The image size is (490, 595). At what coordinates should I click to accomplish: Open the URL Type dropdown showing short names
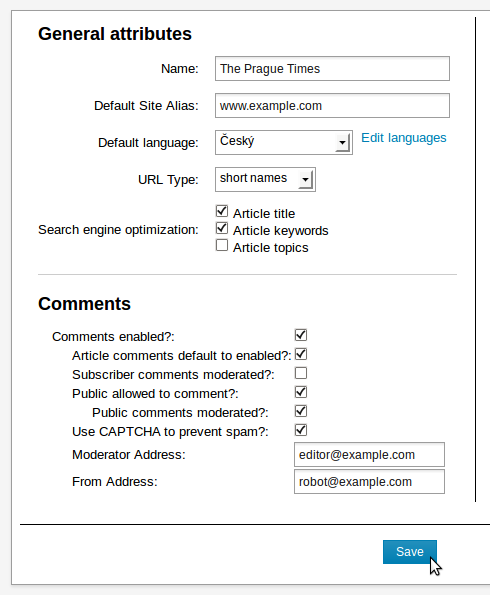click(265, 179)
